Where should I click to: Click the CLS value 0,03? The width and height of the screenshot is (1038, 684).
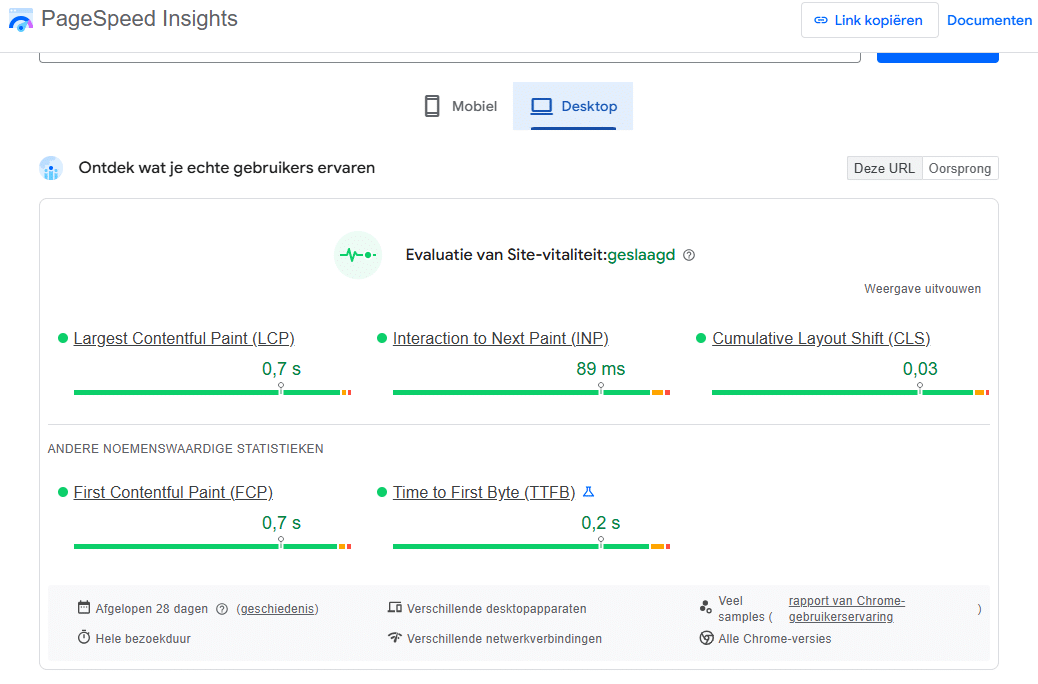(x=920, y=369)
